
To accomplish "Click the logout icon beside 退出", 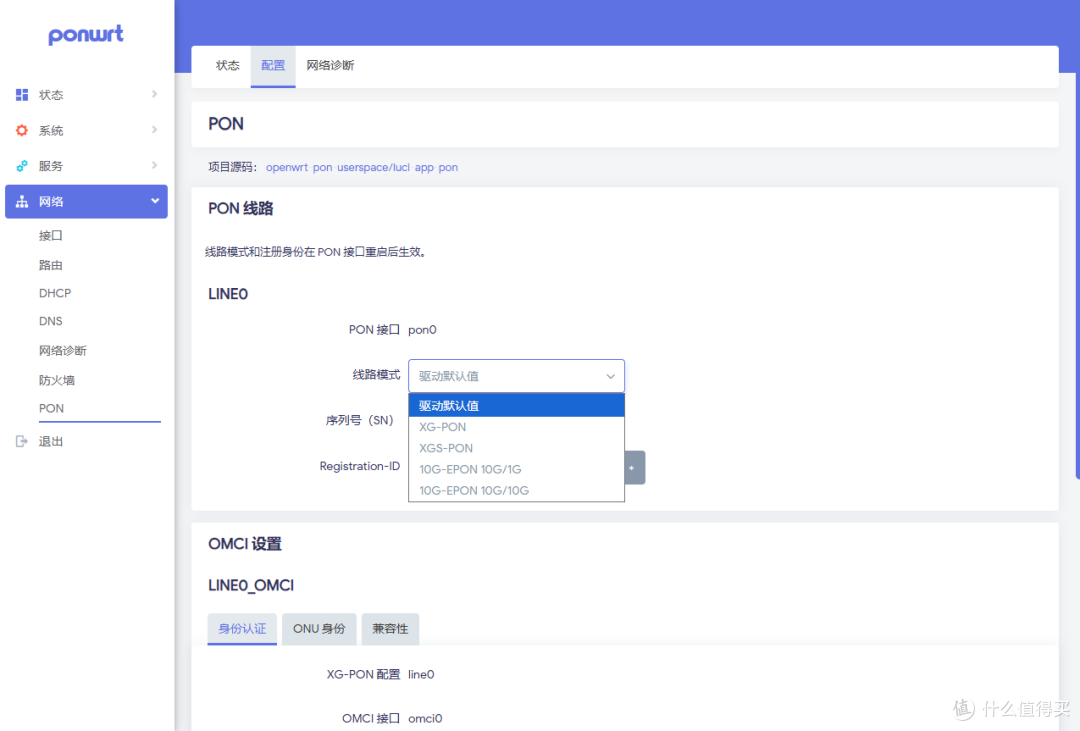I will coord(22,441).
